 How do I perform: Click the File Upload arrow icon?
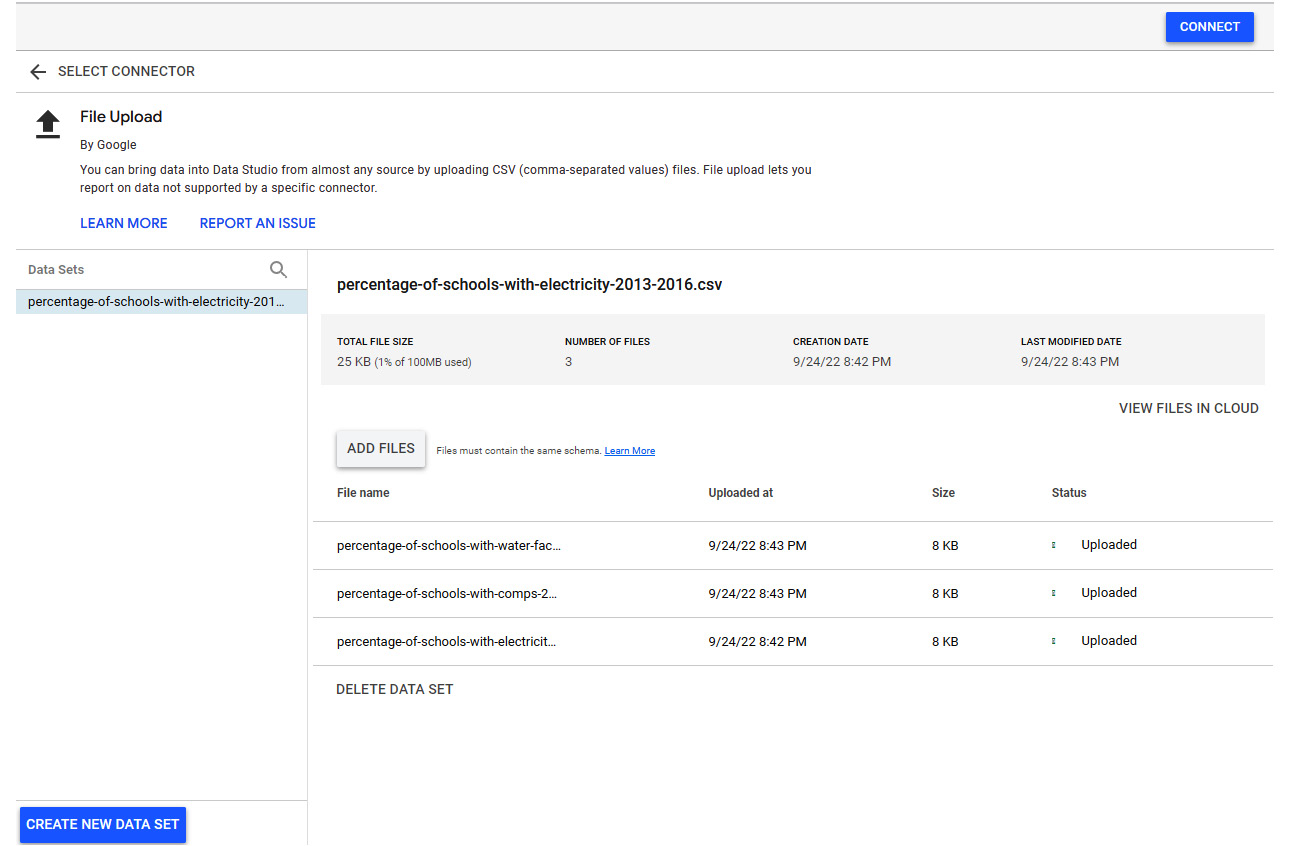point(48,125)
